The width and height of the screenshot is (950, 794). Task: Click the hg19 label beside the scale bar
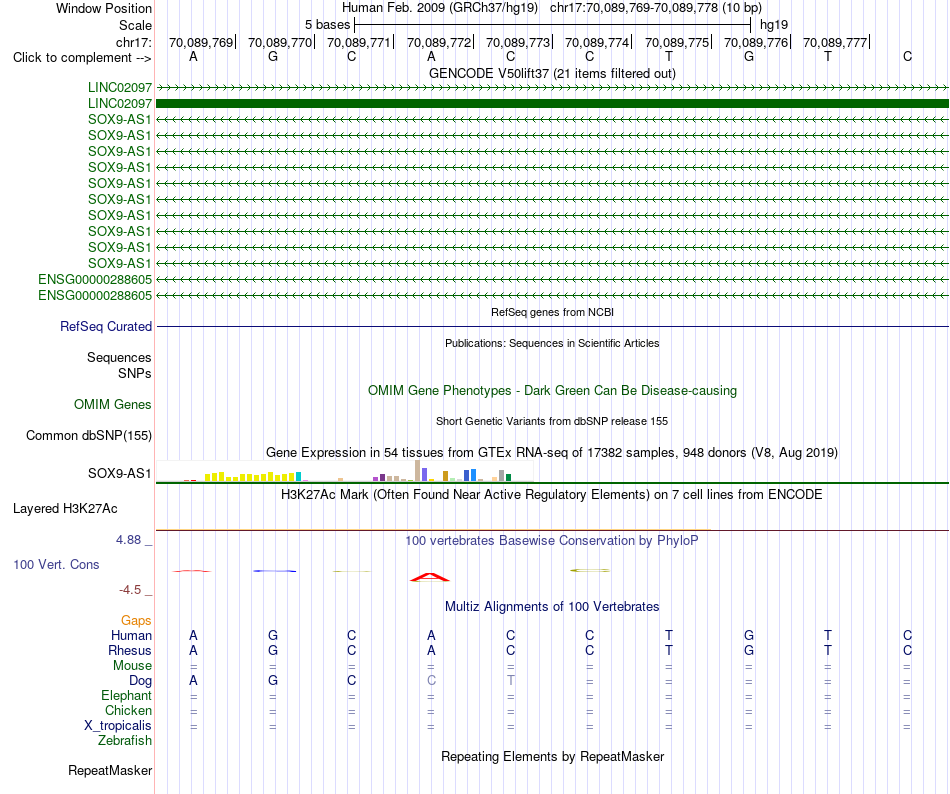774,25
